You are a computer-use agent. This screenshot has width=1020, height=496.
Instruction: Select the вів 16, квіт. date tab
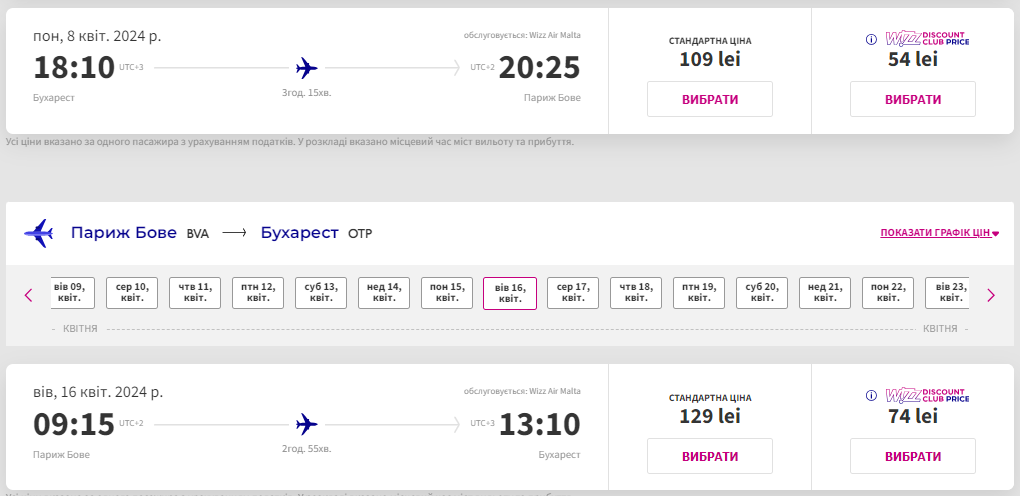pyautogui.click(x=510, y=293)
